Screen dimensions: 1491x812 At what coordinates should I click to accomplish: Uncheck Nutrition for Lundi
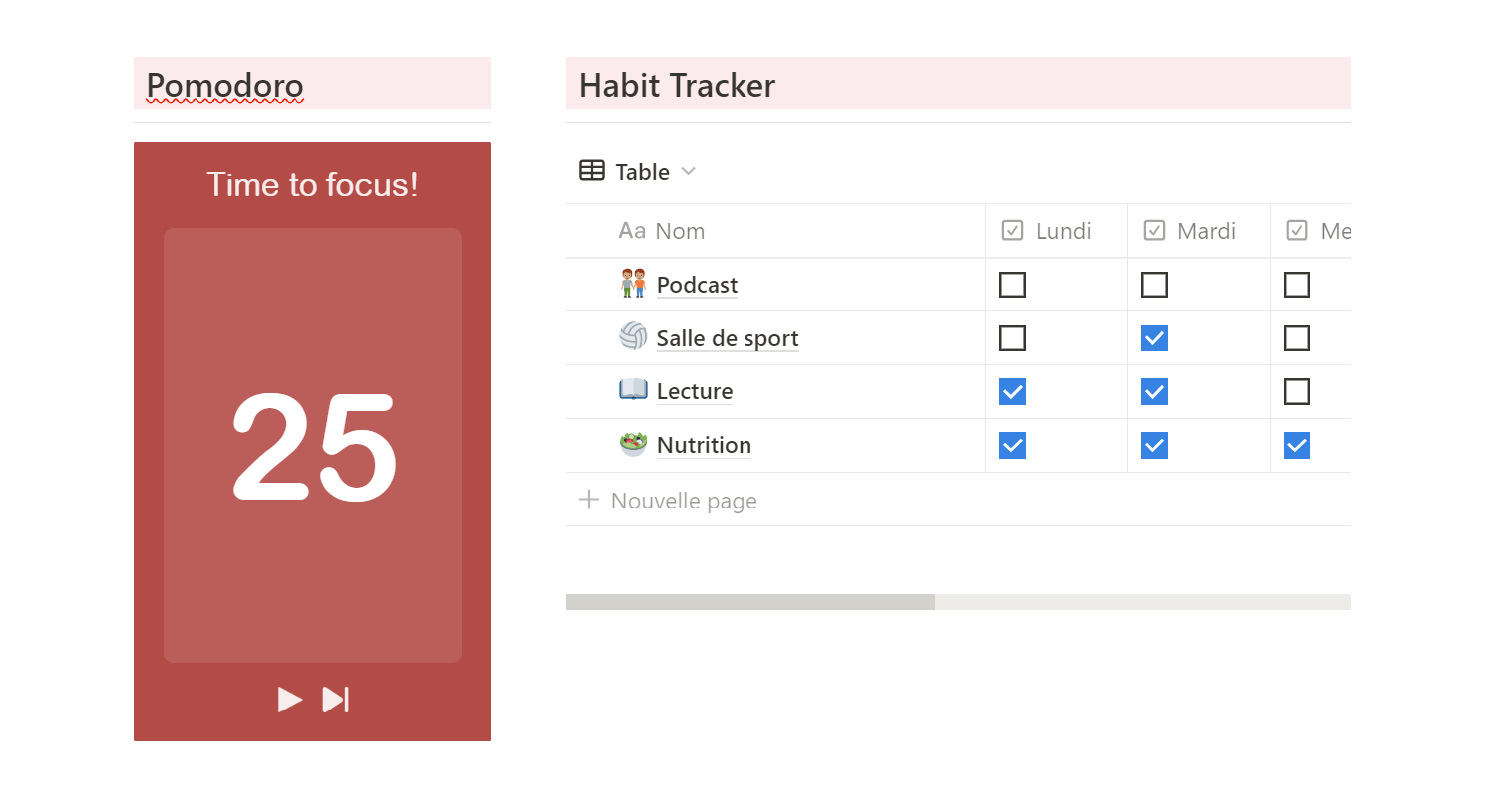click(x=1012, y=446)
